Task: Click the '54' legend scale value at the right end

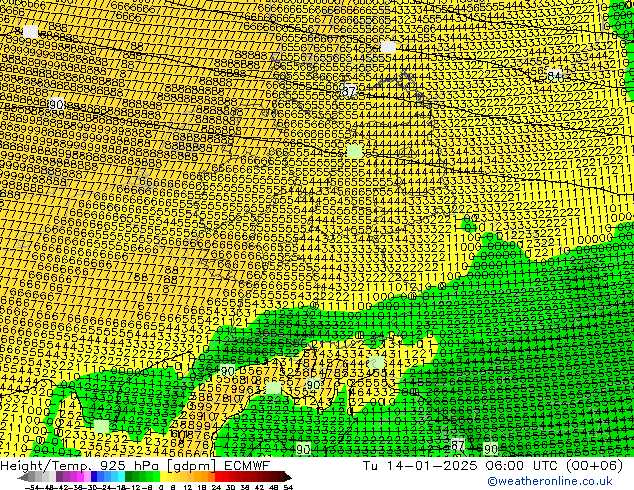Action: [x=288, y=487]
